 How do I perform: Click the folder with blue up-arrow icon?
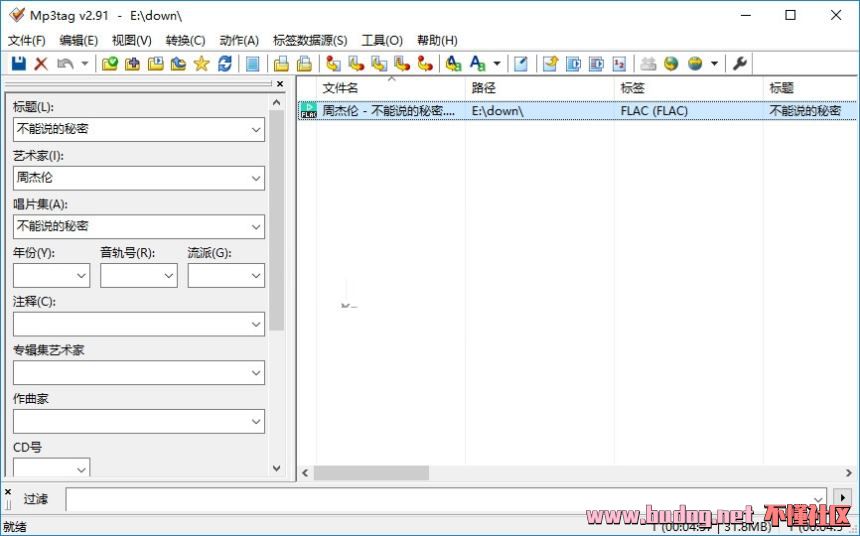point(178,64)
